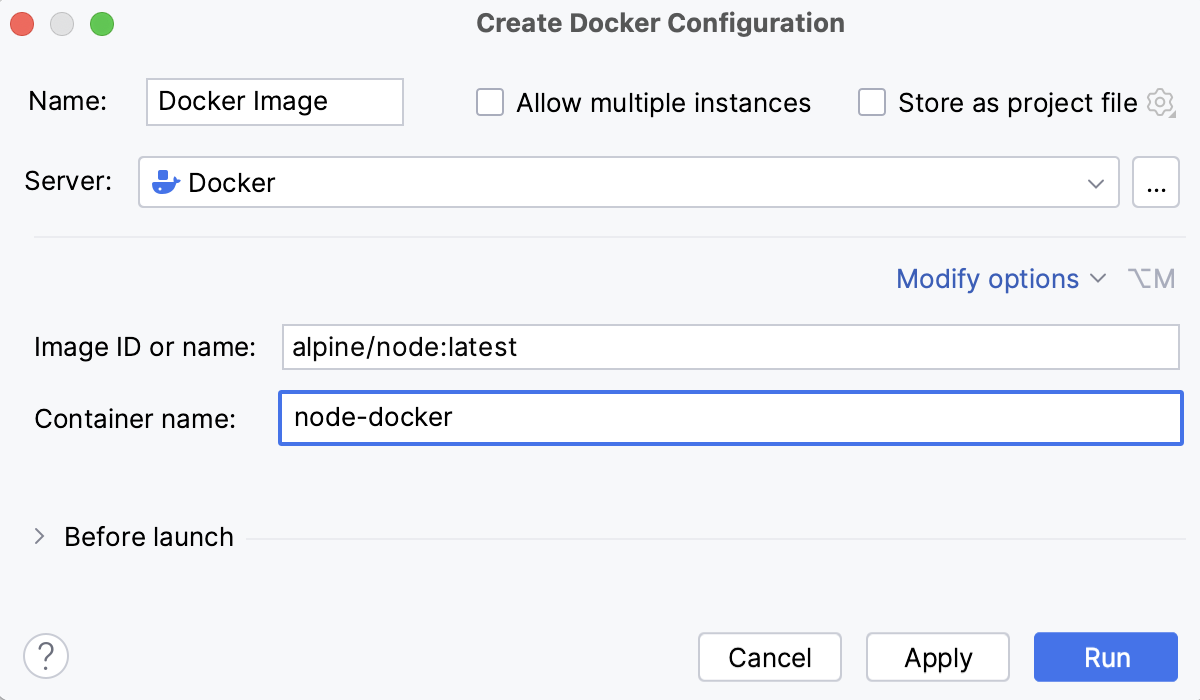Open the Modify options chevron menu
The height and width of the screenshot is (700, 1200).
click(1098, 279)
